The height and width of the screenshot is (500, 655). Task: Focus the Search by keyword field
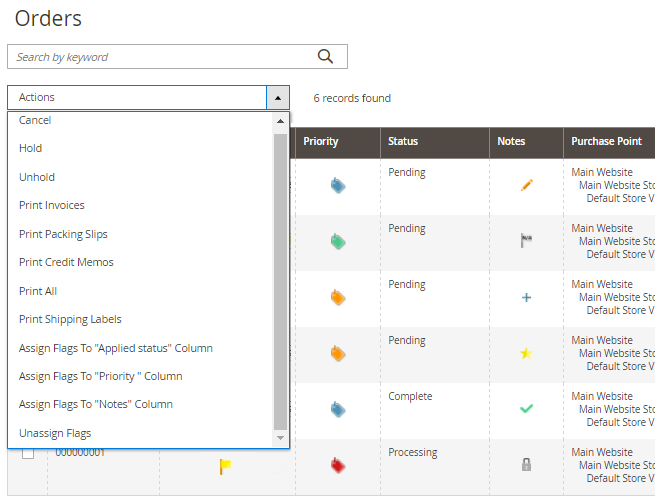pos(160,57)
